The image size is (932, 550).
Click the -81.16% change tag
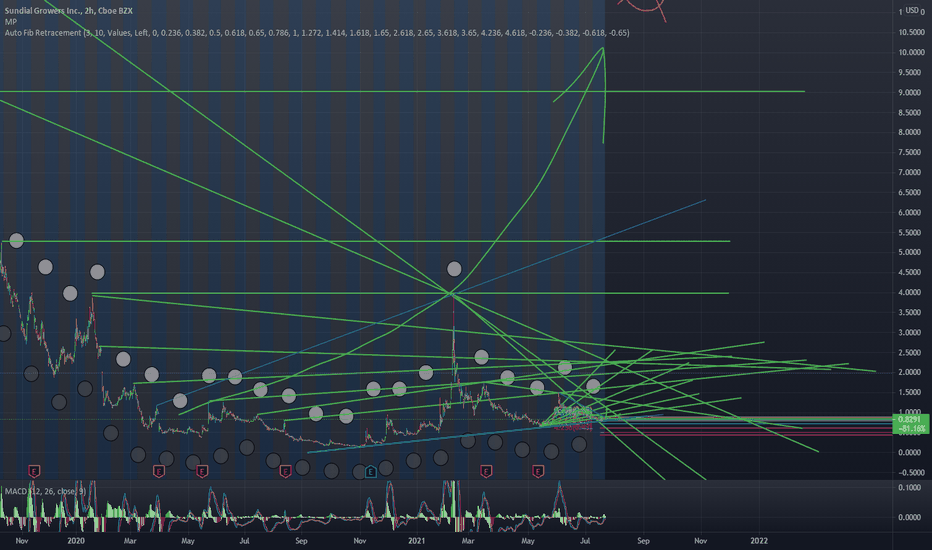tap(911, 428)
